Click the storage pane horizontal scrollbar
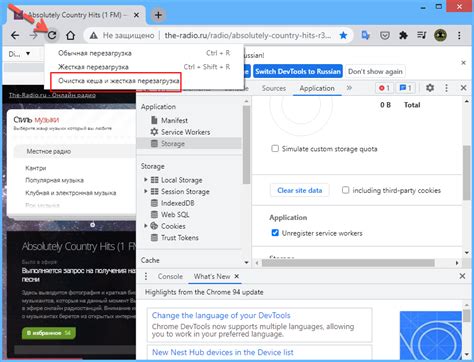Image resolution: width=474 pixels, height=362 pixels. point(348,263)
